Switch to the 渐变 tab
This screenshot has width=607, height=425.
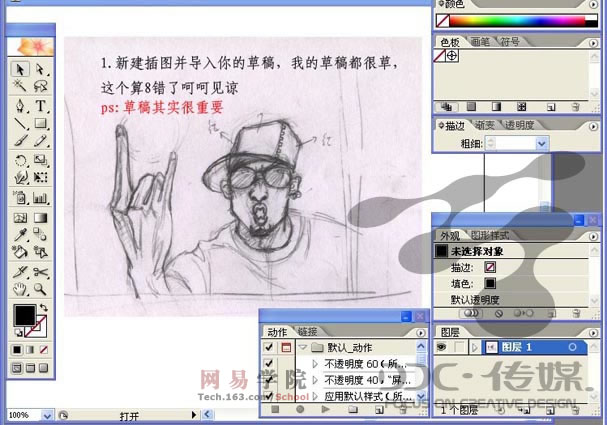coord(485,125)
